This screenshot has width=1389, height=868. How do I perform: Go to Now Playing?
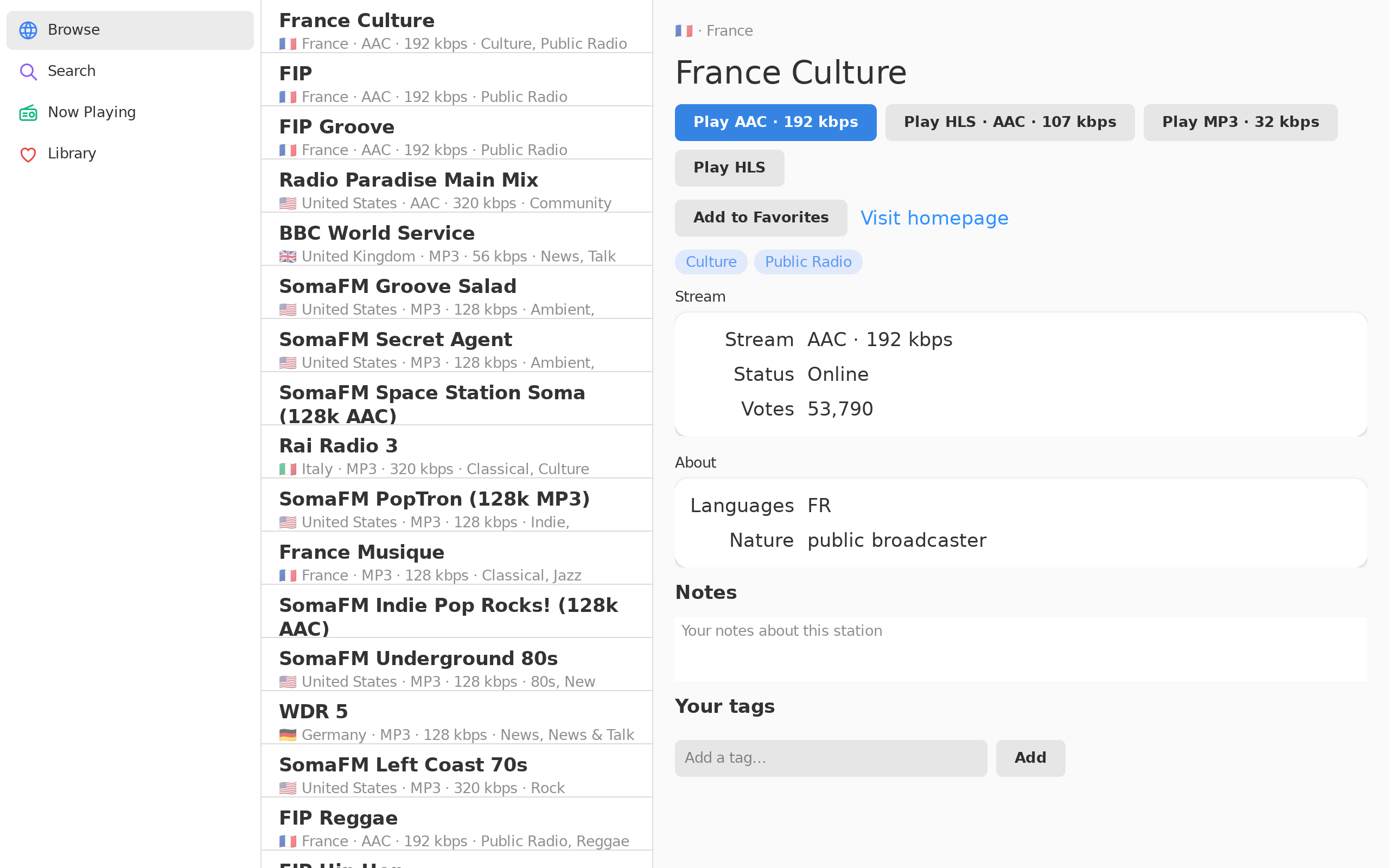(x=130, y=112)
